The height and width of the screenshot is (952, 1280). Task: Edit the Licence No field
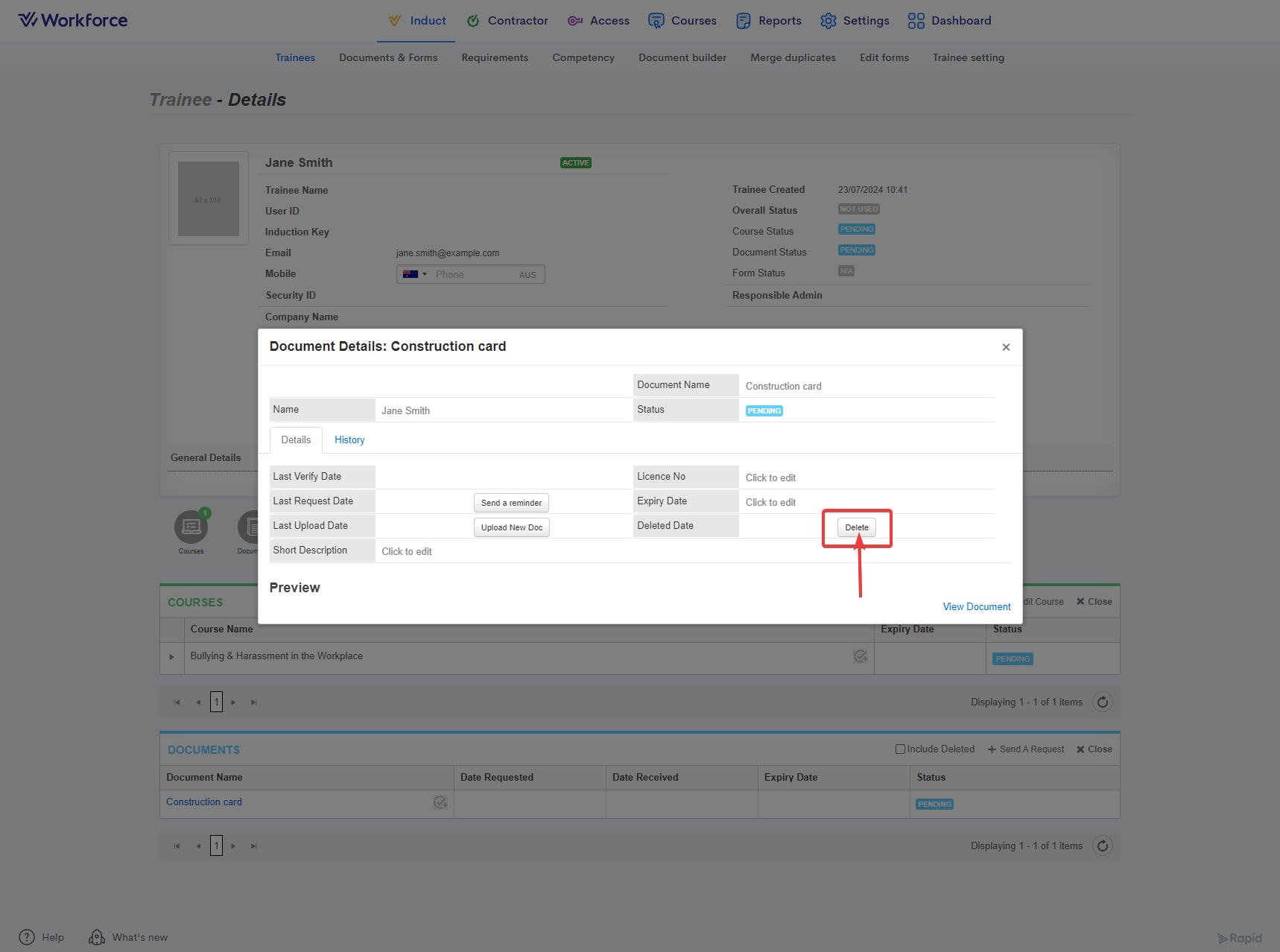pyautogui.click(x=770, y=477)
